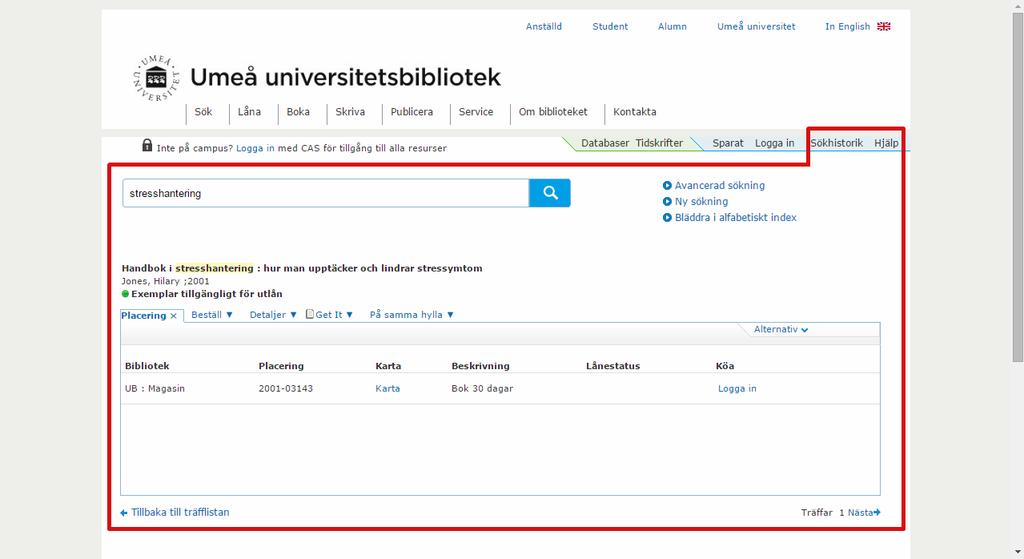The width and height of the screenshot is (1024, 559).
Task: Click the Lånestatus column header
Action: tap(613, 366)
